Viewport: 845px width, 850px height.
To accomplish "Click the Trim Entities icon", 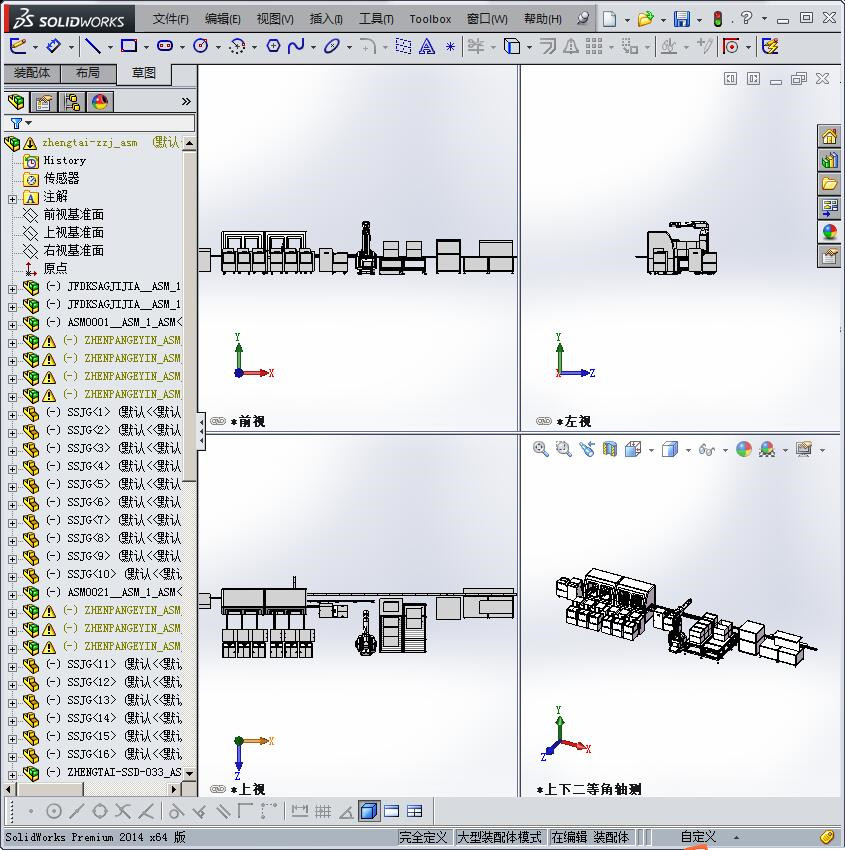I will pos(476,47).
